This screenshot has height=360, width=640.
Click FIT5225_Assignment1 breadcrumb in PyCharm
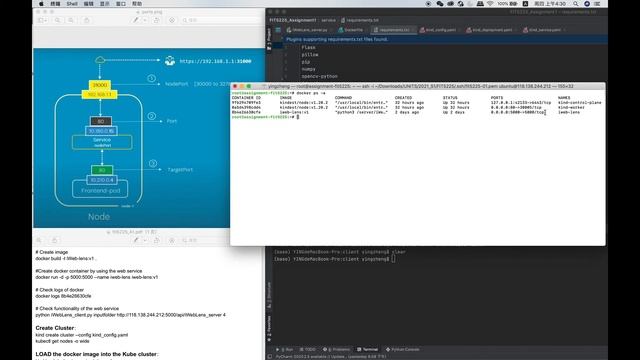pos(293,20)
